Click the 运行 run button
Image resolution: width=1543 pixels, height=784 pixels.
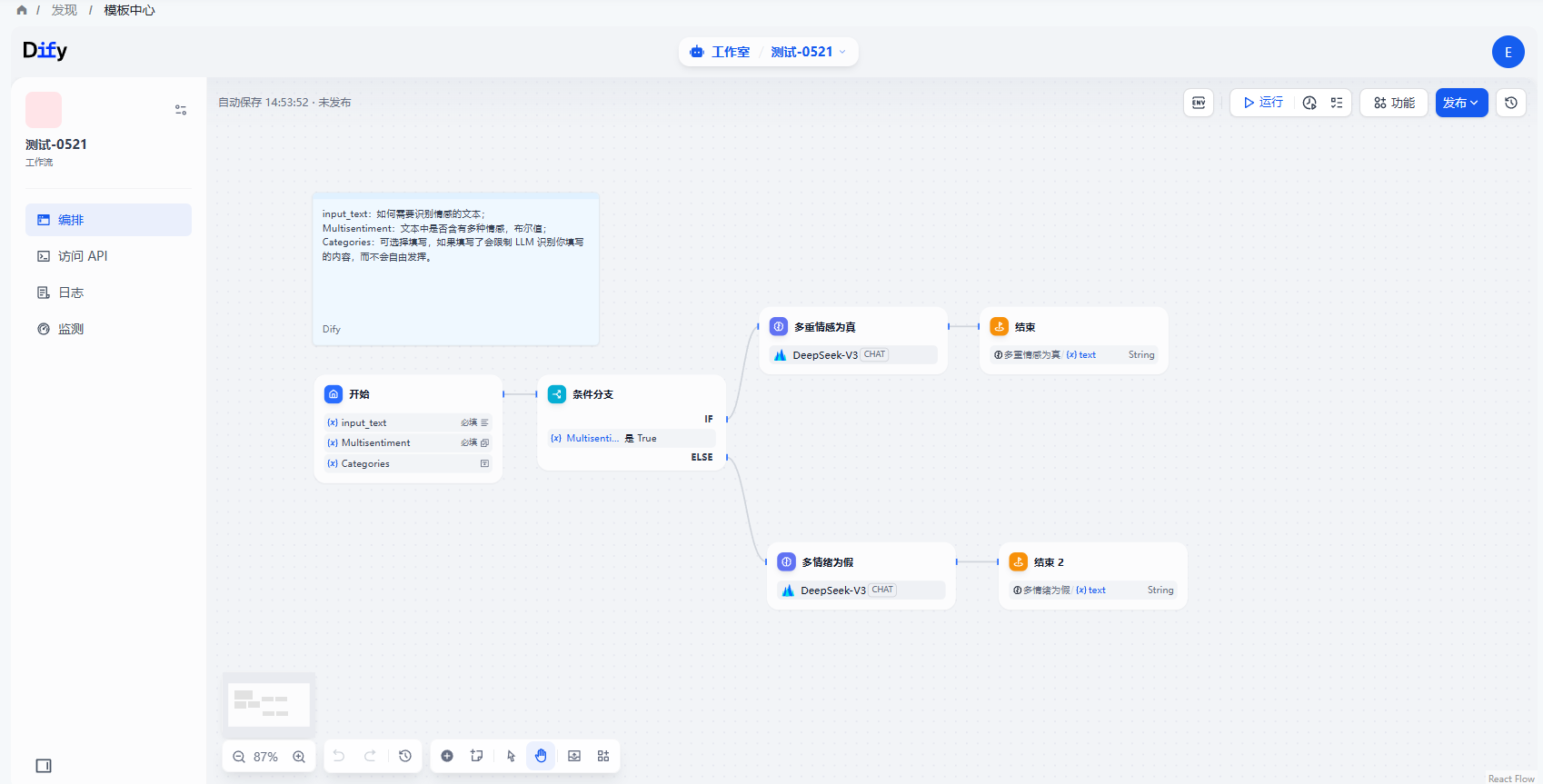pos(1263,103)
